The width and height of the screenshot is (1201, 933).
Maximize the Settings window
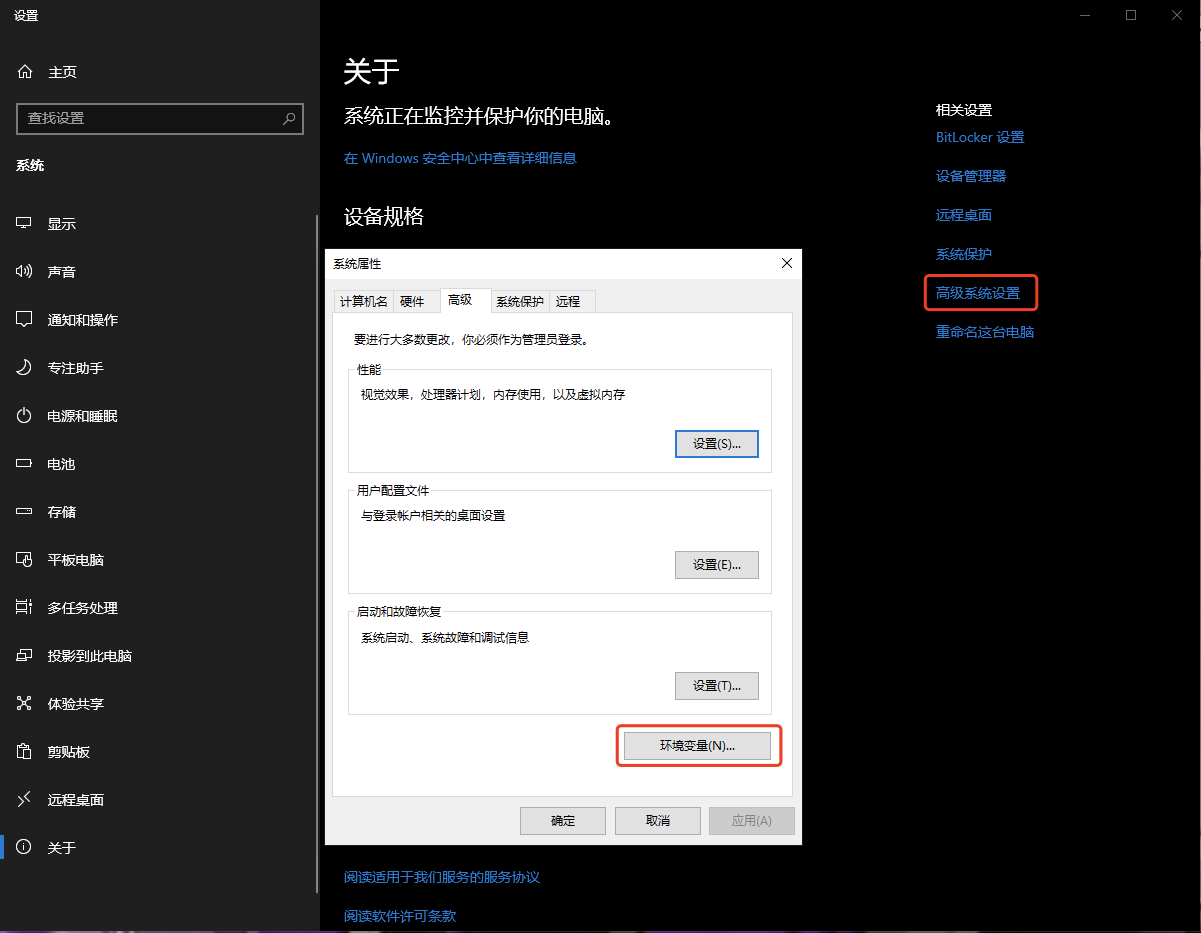pos(1131,15)
